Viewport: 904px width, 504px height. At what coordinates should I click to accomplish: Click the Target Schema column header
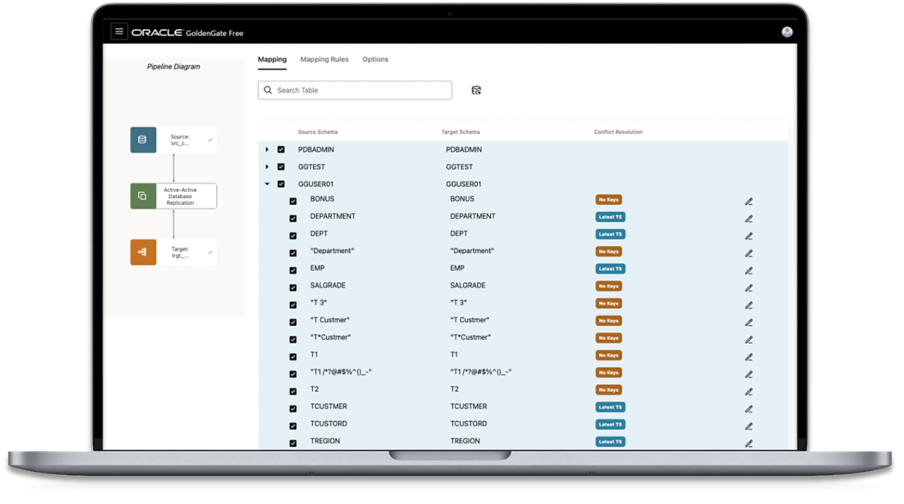point(461,132)
